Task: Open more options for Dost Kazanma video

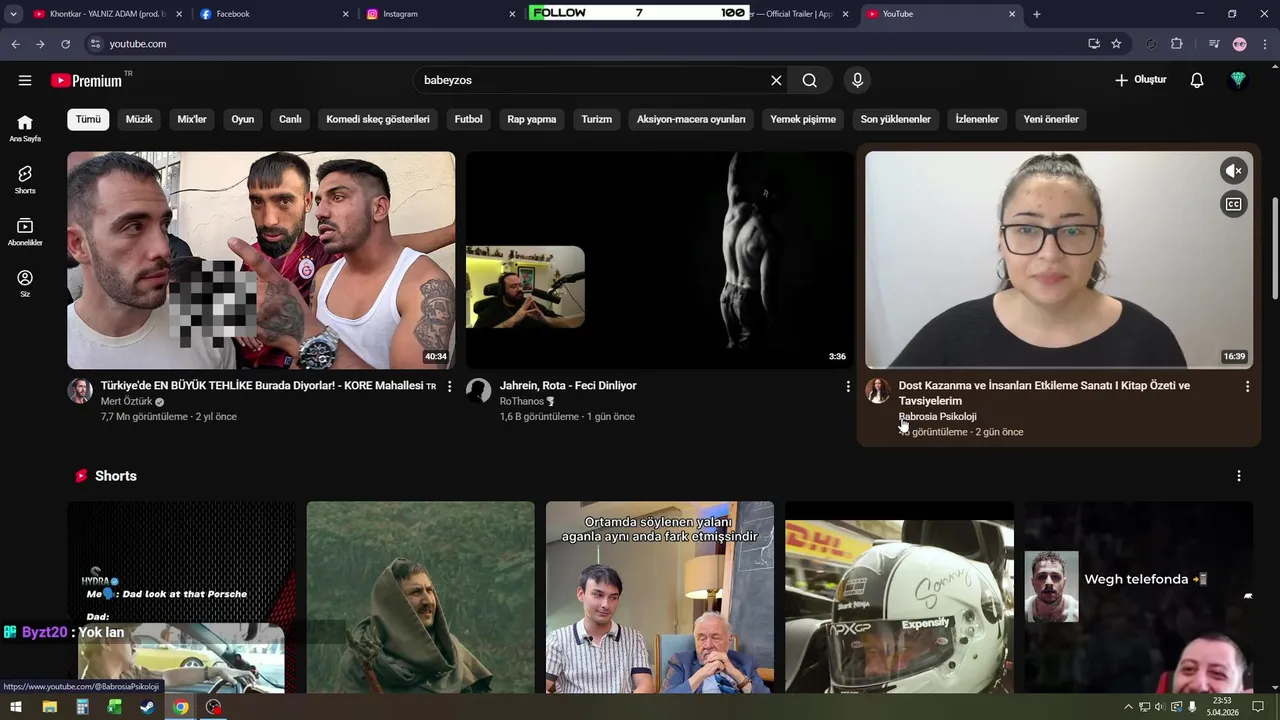Action: 1247,386
